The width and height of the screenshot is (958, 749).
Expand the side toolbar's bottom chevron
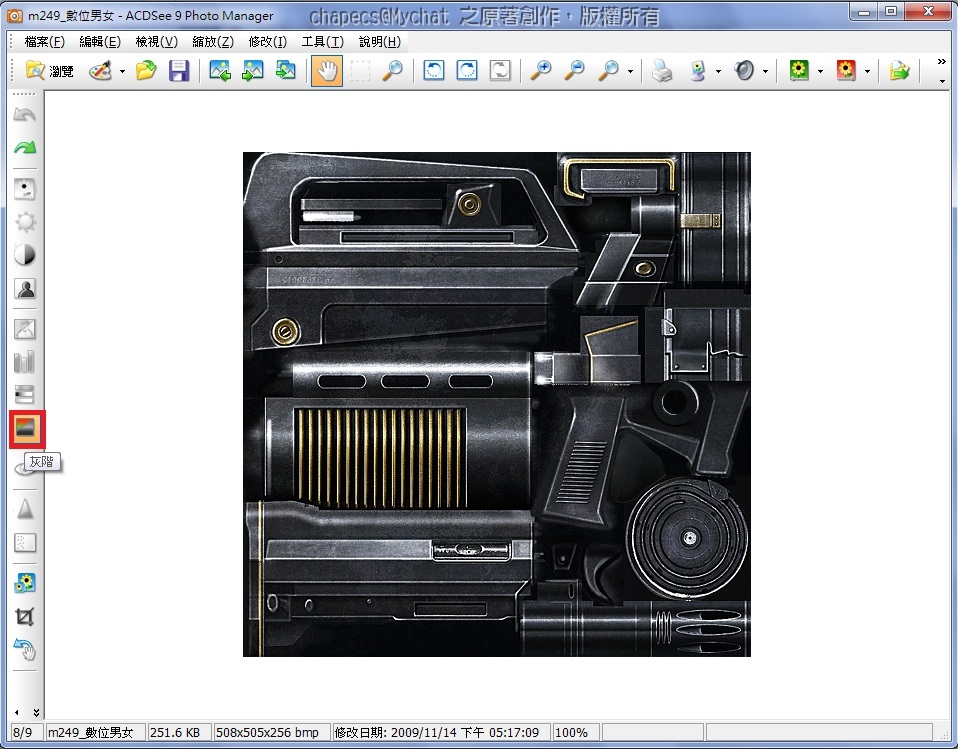point(36,712)
